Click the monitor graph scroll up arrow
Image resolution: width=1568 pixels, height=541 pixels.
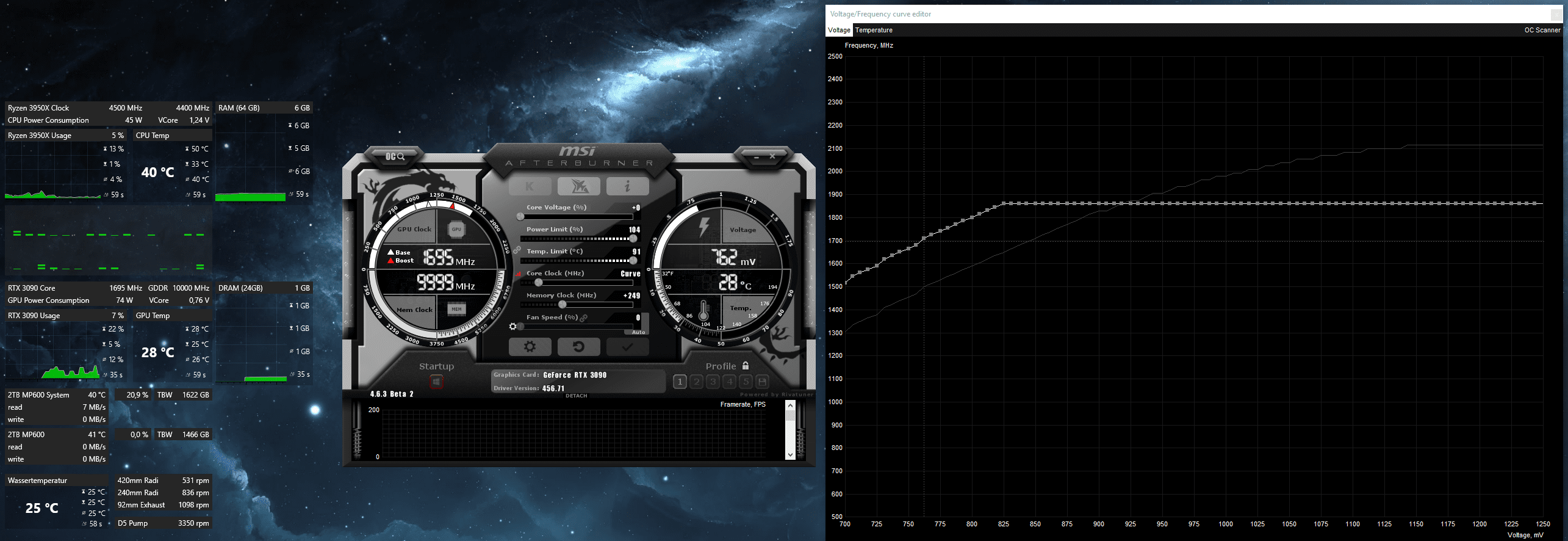[791, 405]
